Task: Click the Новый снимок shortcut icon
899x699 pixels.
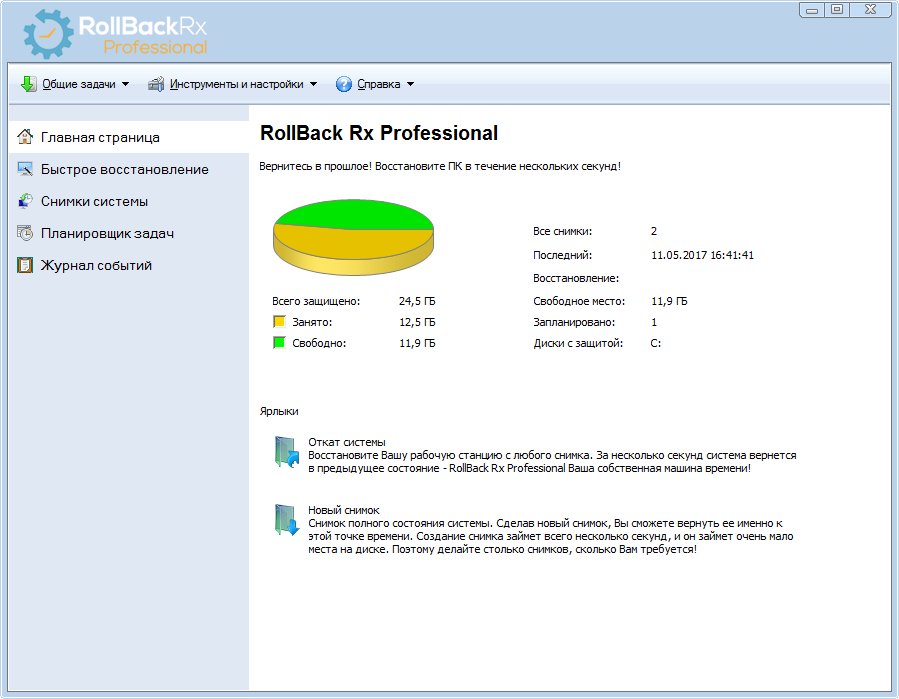Action: [x=287, y=521]
